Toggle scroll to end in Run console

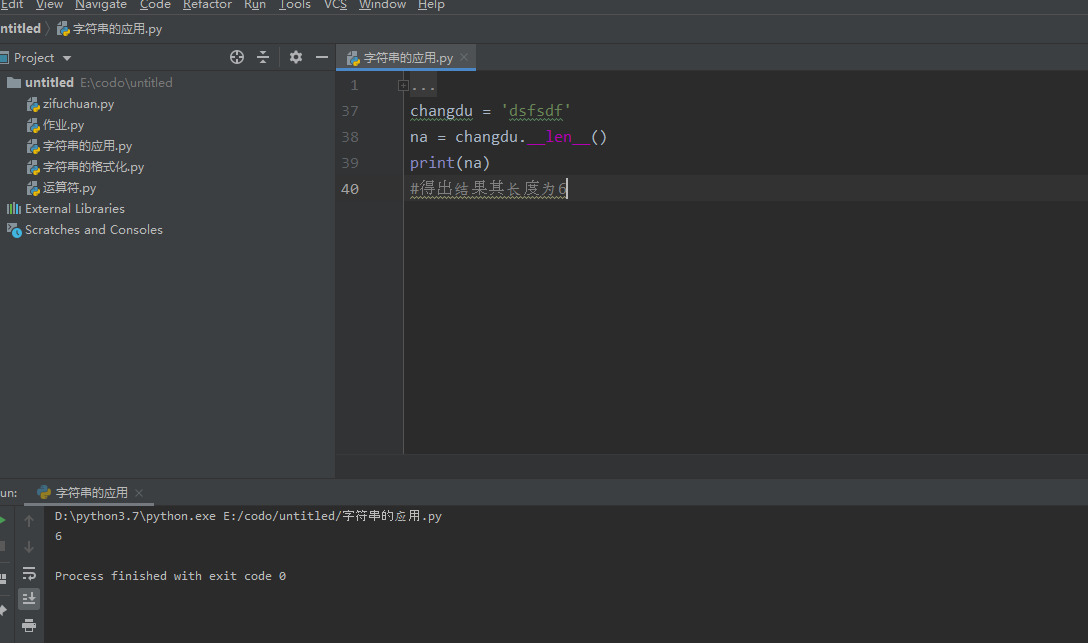(x=29, y=598)
